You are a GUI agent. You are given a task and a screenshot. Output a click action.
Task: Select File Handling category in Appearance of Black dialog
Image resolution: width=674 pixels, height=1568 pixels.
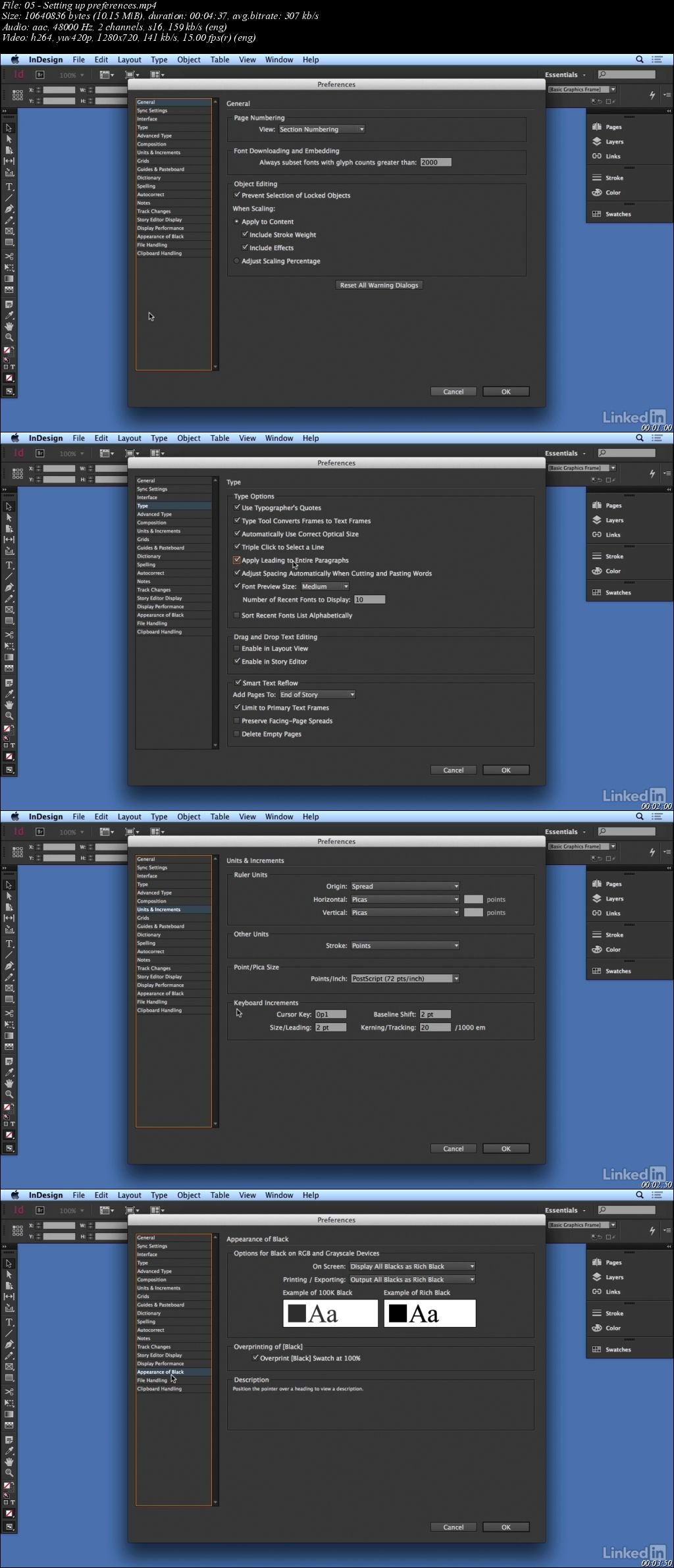[174, 1380]
